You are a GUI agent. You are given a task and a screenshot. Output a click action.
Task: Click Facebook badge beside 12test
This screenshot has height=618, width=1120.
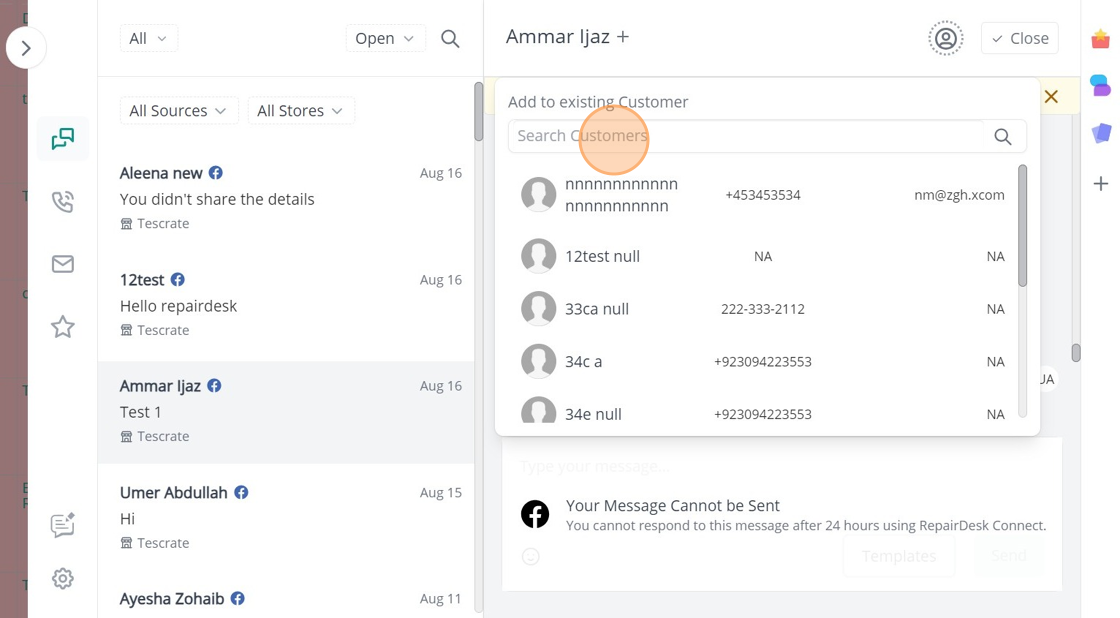click(178, 279)
